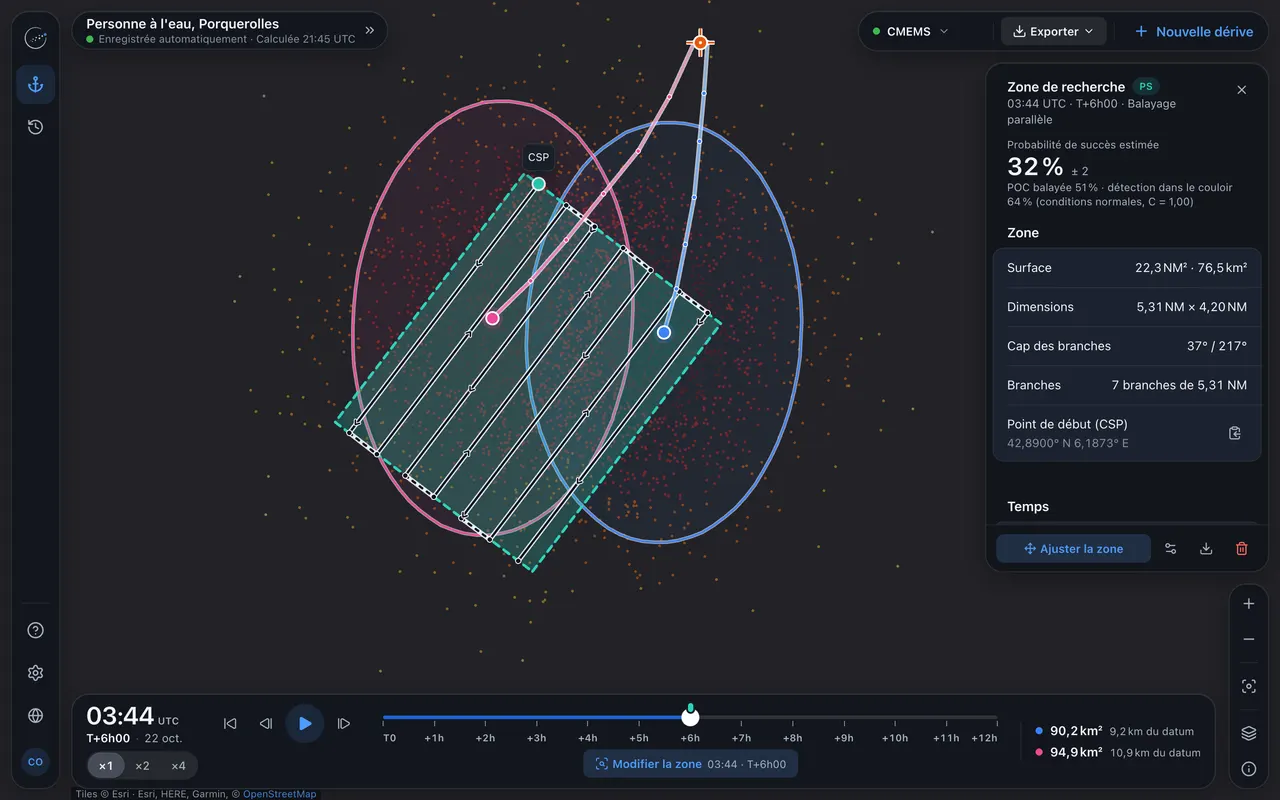Open zone parameters sliders icon
1280x800 pixels.
[x=1171, y=549]
